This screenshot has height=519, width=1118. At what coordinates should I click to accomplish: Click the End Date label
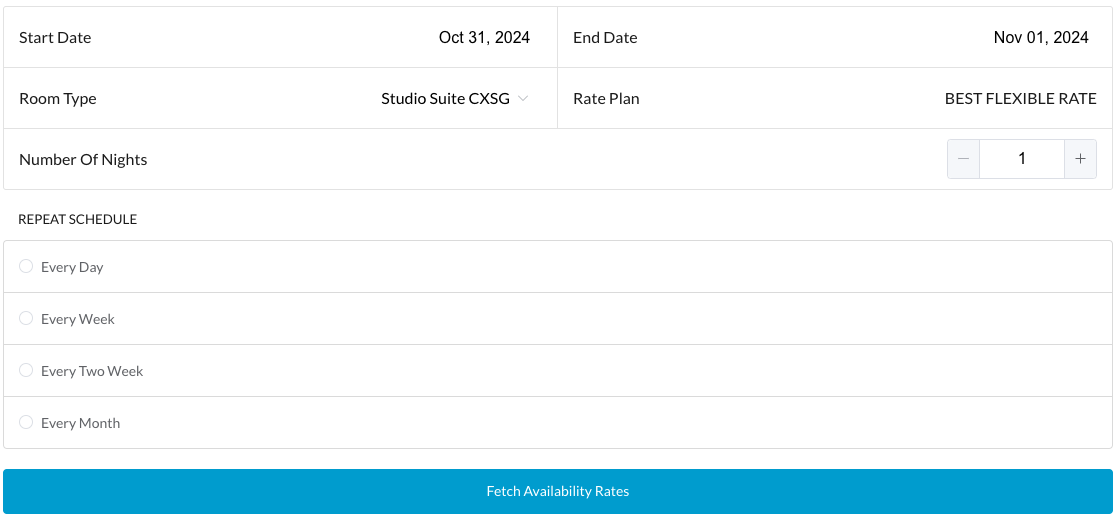pyautogui.click(x=605, y=38)
